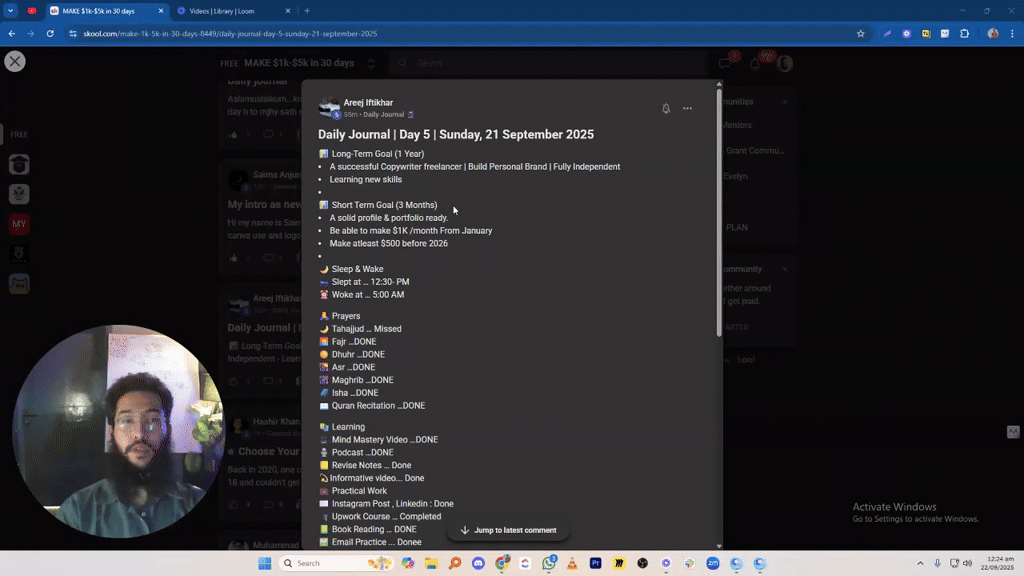1024x576 pixels.
Task: Close the post overlay with the X button
Action: (14, 61)
